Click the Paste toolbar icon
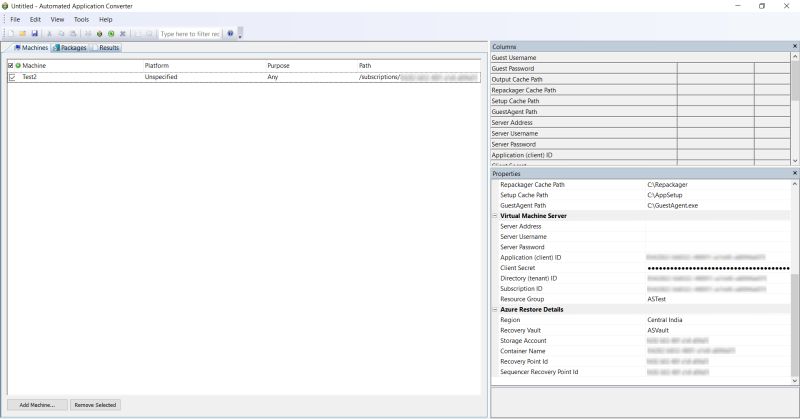Screen dimensions: 800x419 tap(73, 34)
